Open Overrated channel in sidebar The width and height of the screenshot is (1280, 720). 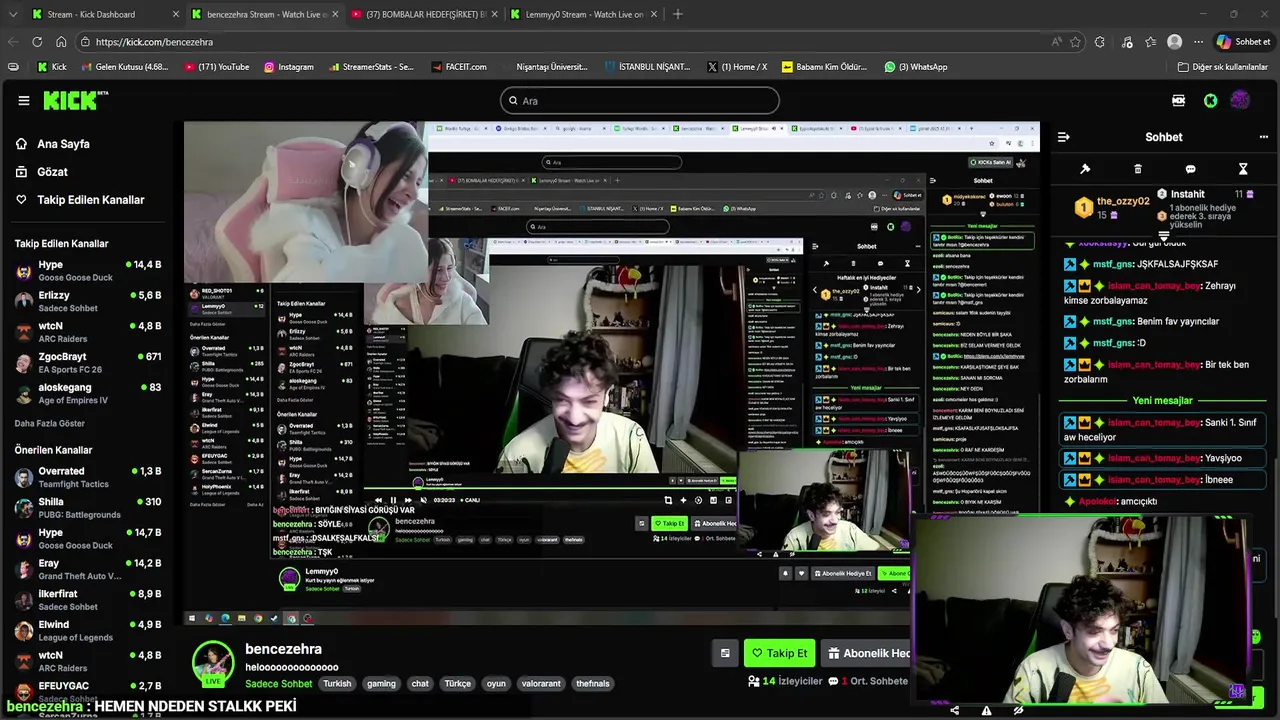click(x=88, y=477)
